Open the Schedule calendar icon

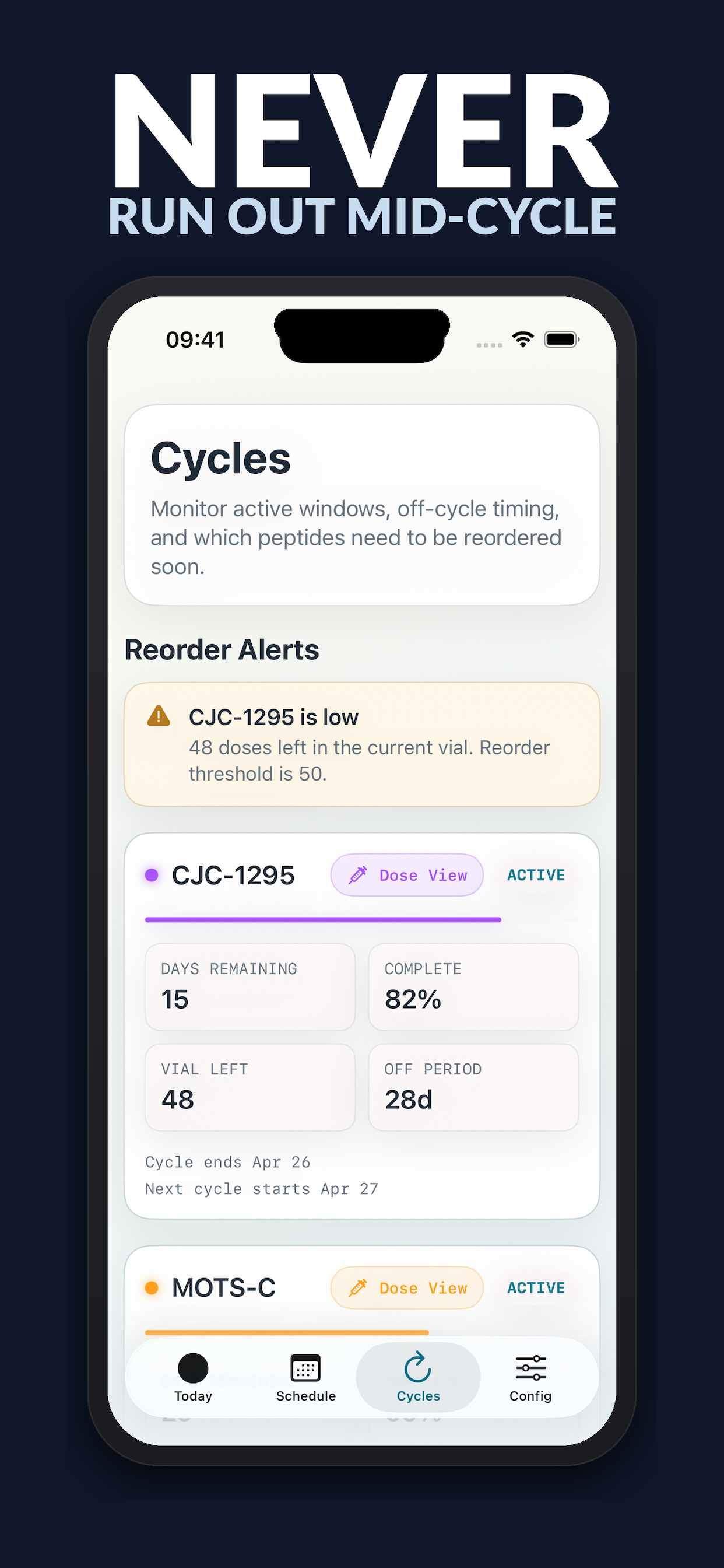[x=305, y=1370]
